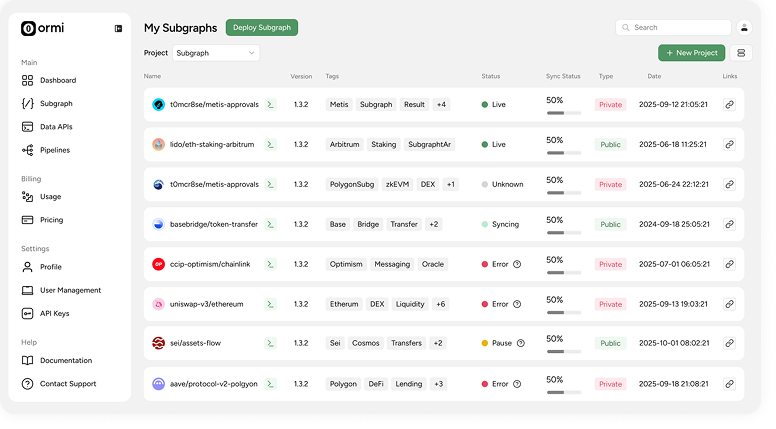776x429 pixels.
Task: Go to Dashboard in the sidebar
Action: pos(49,80)
